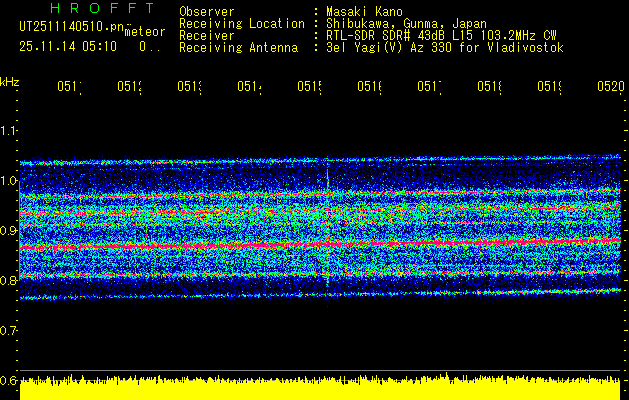This screenshot has width=629, height=400.
Task: Click the RTL-SDR SDR# 43dB receiver text
Action: click(x=441, y=35)
